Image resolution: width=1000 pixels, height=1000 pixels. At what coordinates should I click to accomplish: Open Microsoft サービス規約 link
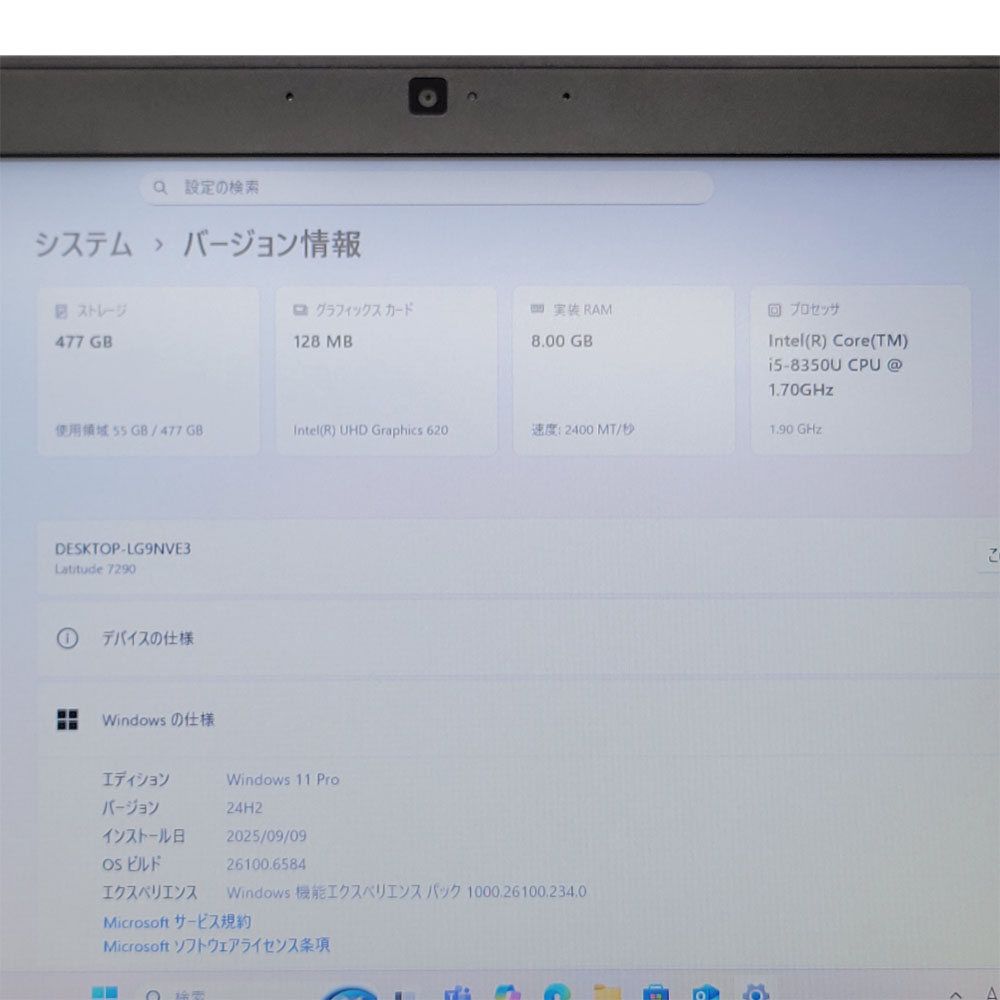[x=177, y=922]
